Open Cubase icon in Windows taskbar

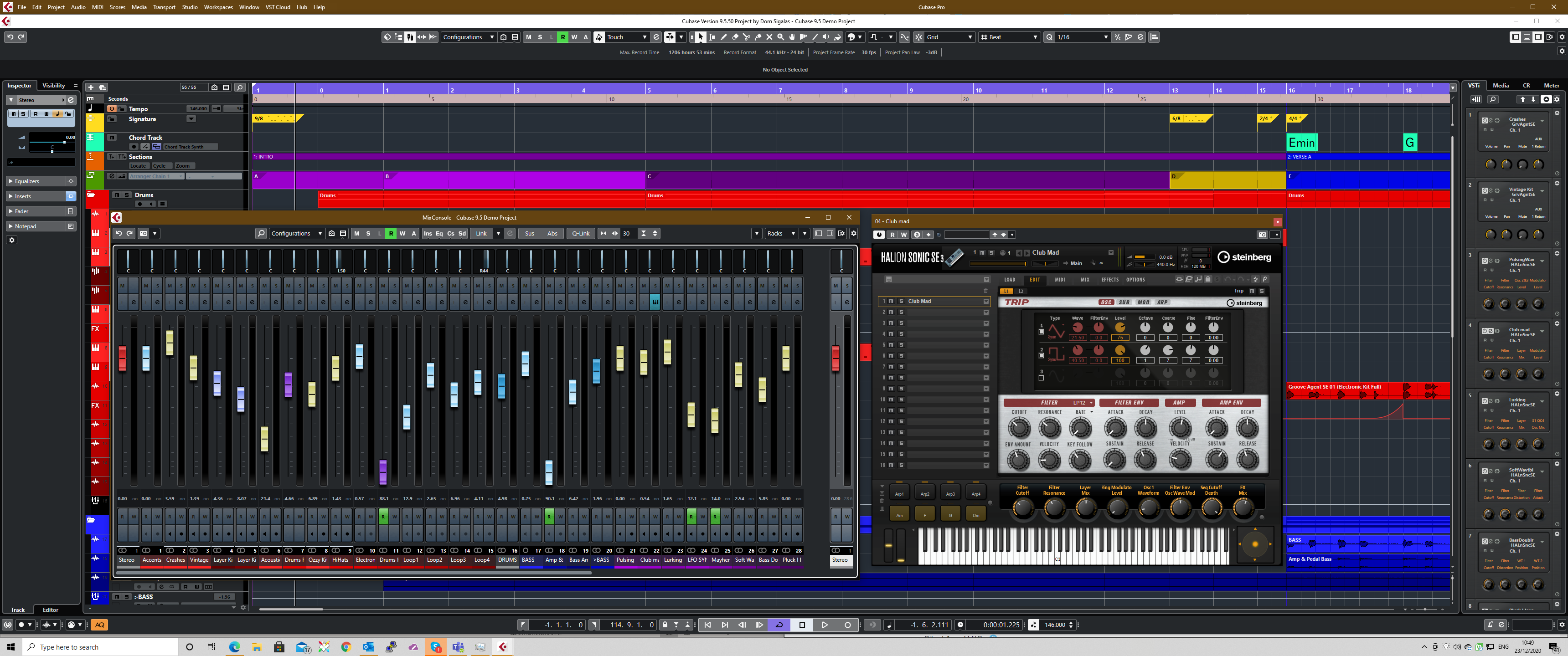[x=503, y=647]
